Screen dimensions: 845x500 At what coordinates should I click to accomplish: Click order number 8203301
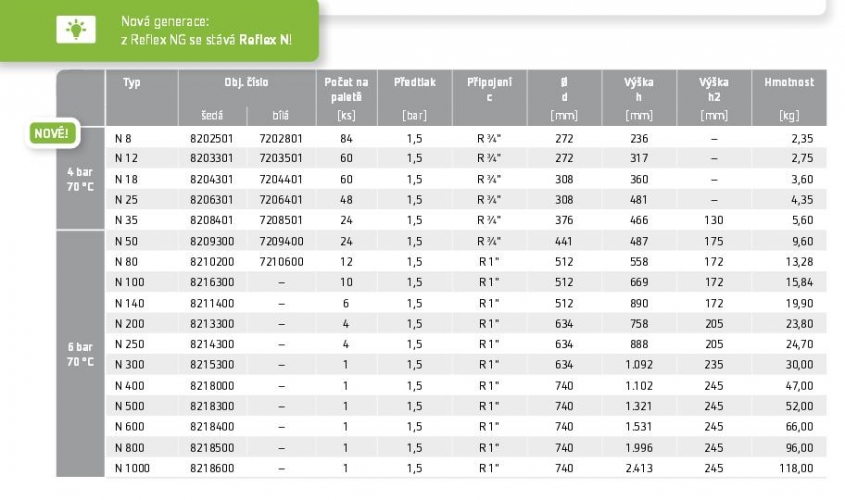click(x=212, y=158)
